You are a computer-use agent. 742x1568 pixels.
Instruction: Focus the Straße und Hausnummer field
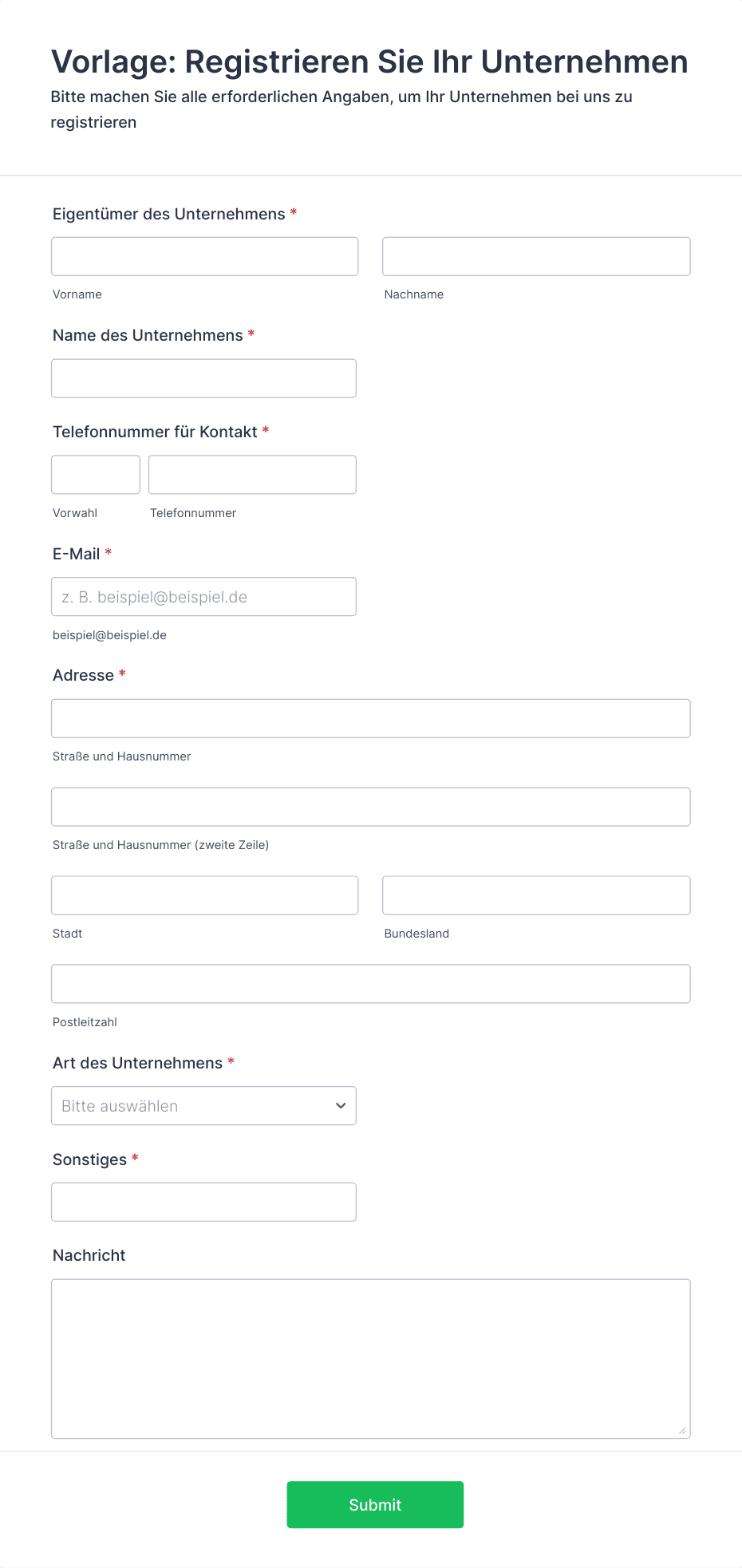pos(371,718)
